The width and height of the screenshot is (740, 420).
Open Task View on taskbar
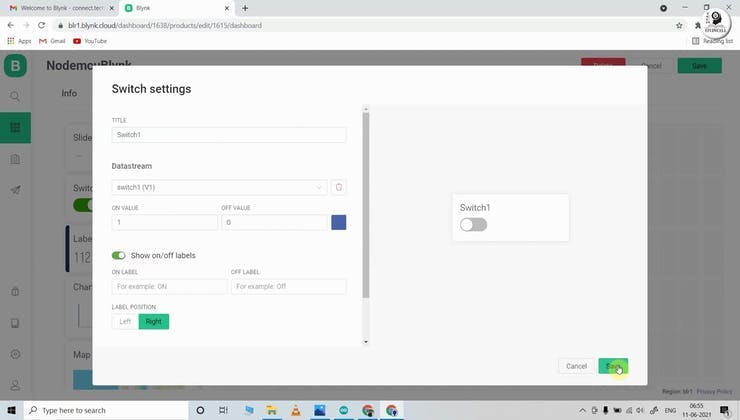click(224, 411)
